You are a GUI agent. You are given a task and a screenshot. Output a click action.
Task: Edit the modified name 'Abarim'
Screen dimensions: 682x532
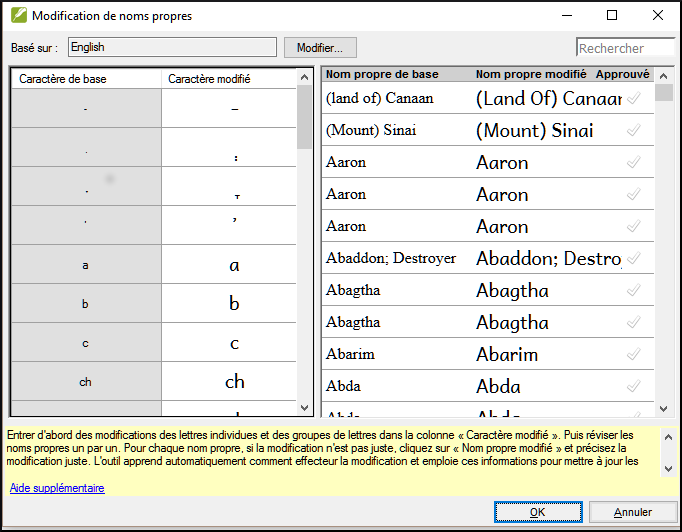(x=507, y=355)
